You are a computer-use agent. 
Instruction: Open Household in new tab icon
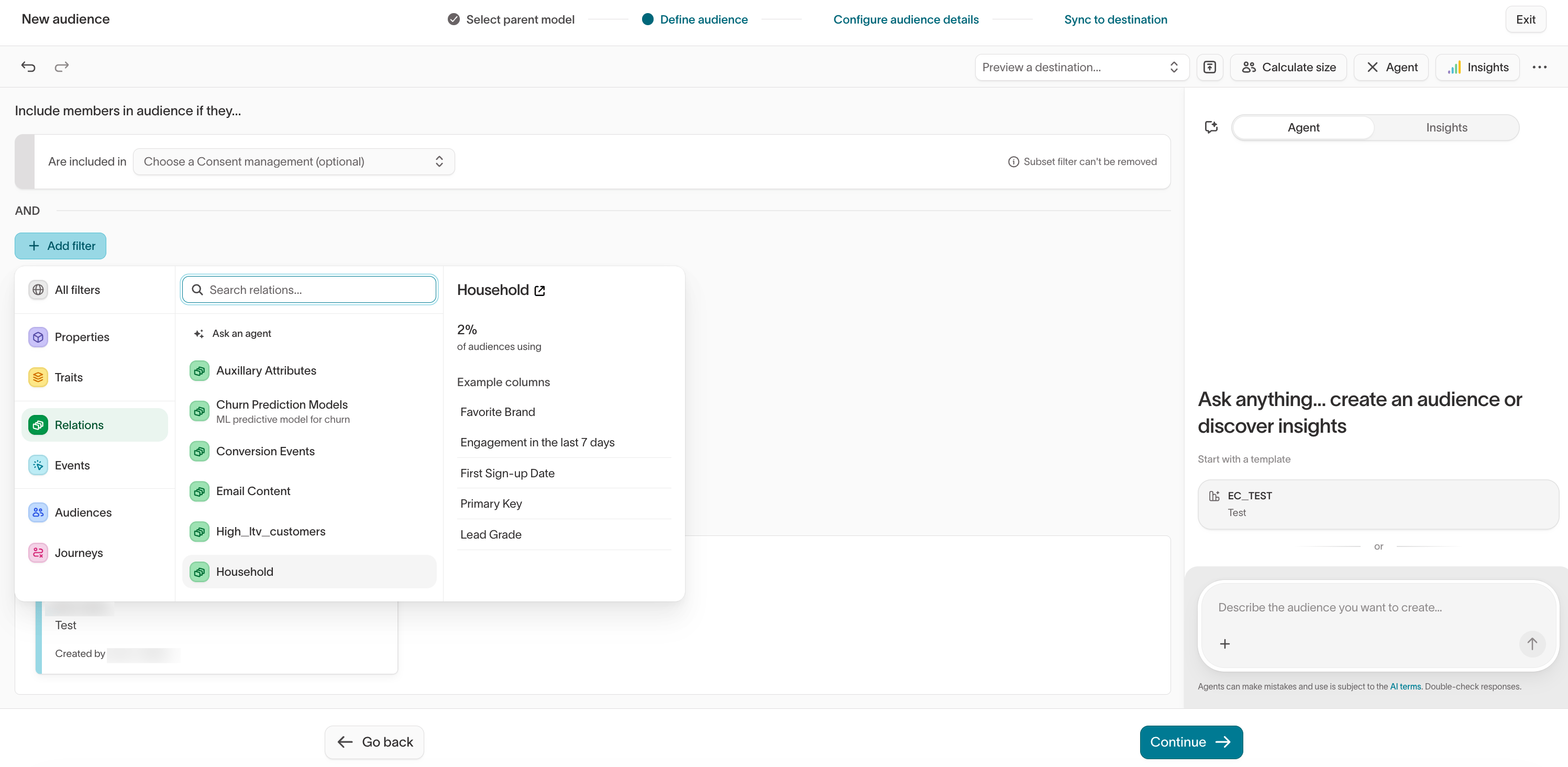(539, 290)
